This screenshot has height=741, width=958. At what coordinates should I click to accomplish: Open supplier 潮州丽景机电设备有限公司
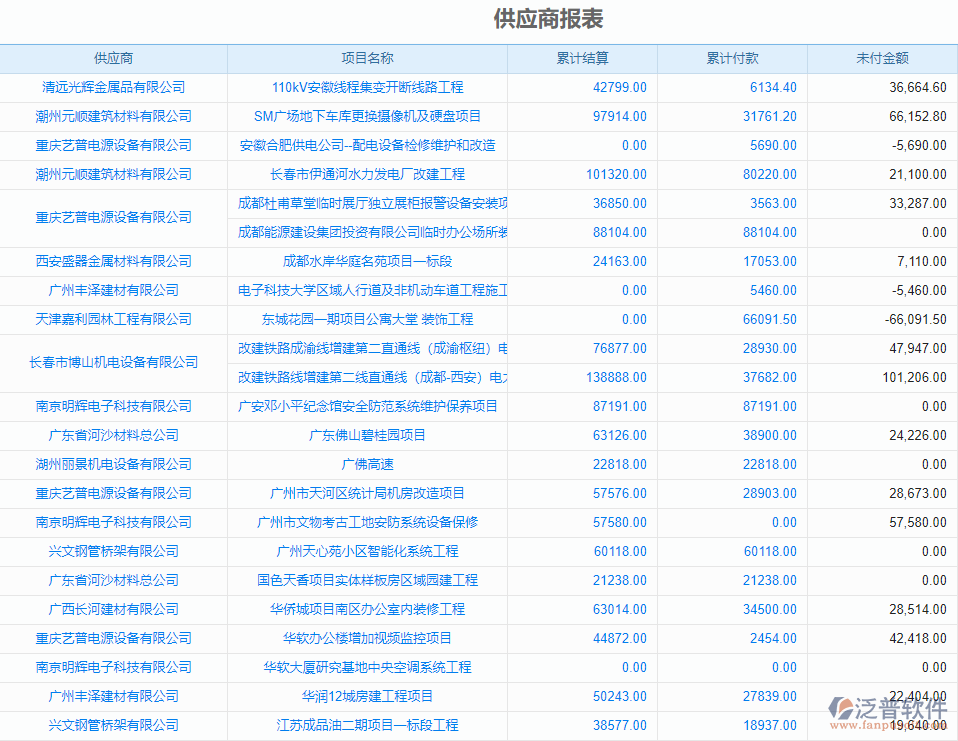[113, 464]
